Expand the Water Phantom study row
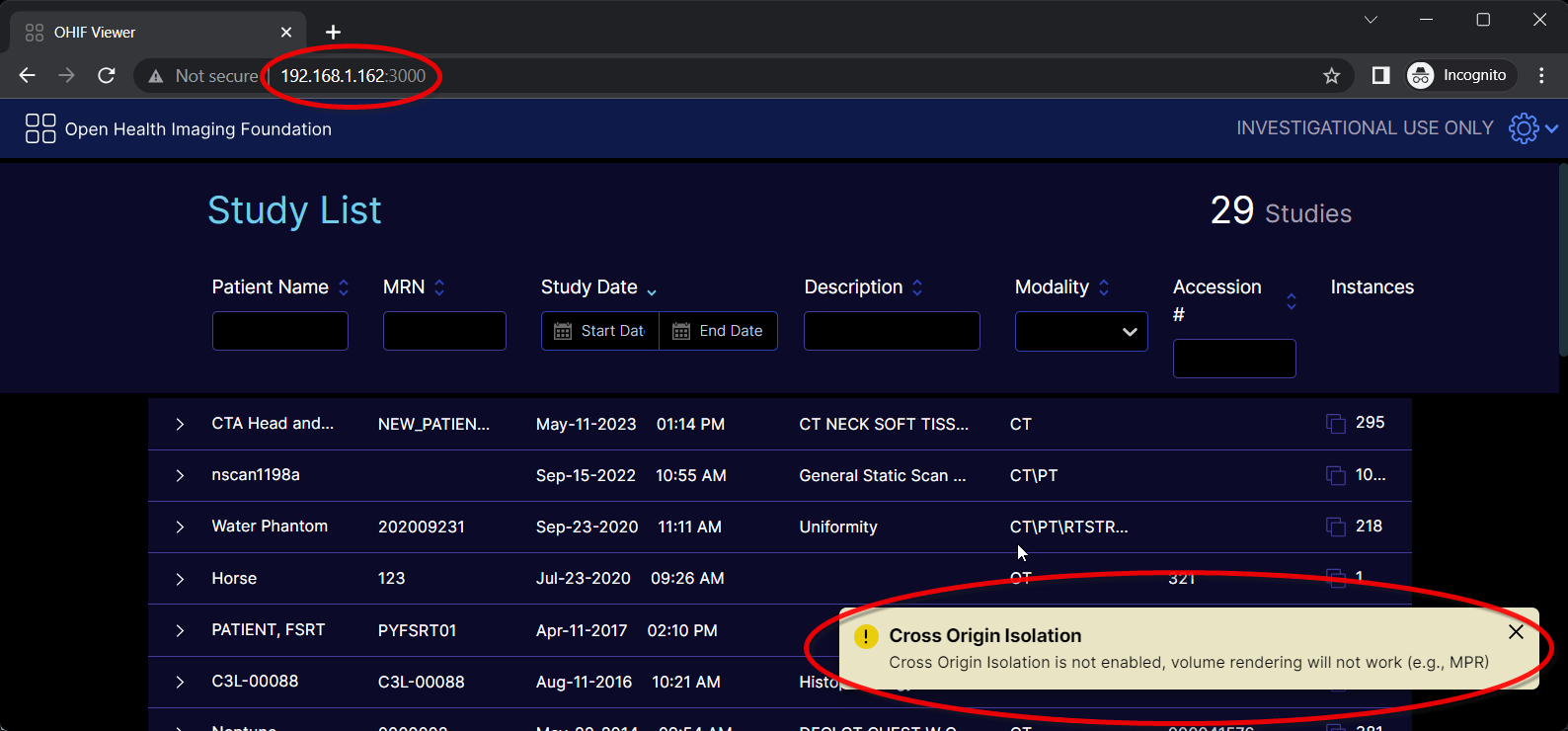This screenshot has width=1568, height=731. (180, 528)
